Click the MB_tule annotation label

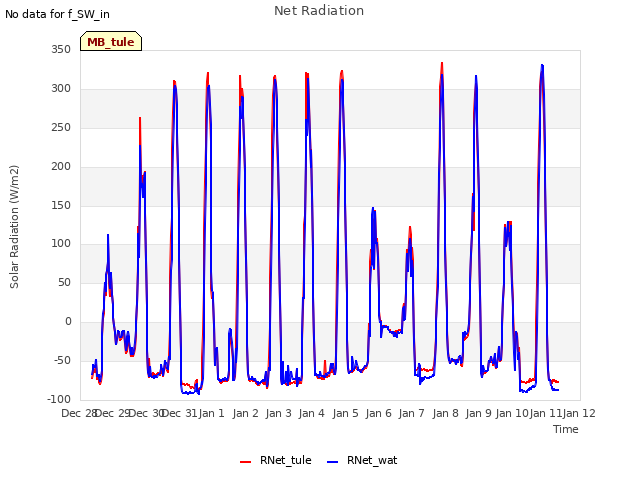pyautogui.click(x=111, y=42)
